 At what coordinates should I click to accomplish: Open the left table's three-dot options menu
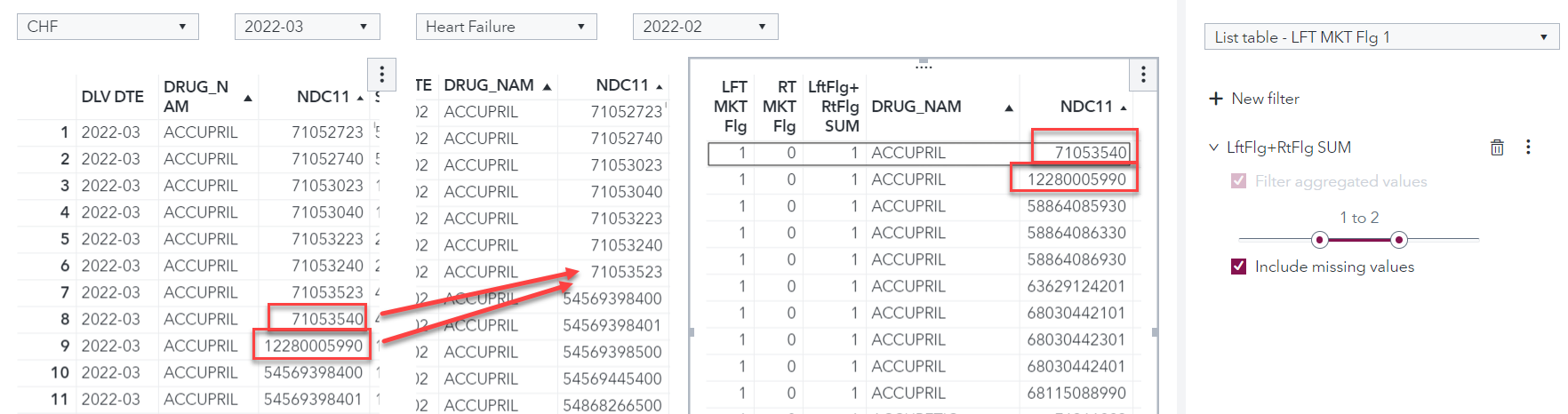point(381,74)
